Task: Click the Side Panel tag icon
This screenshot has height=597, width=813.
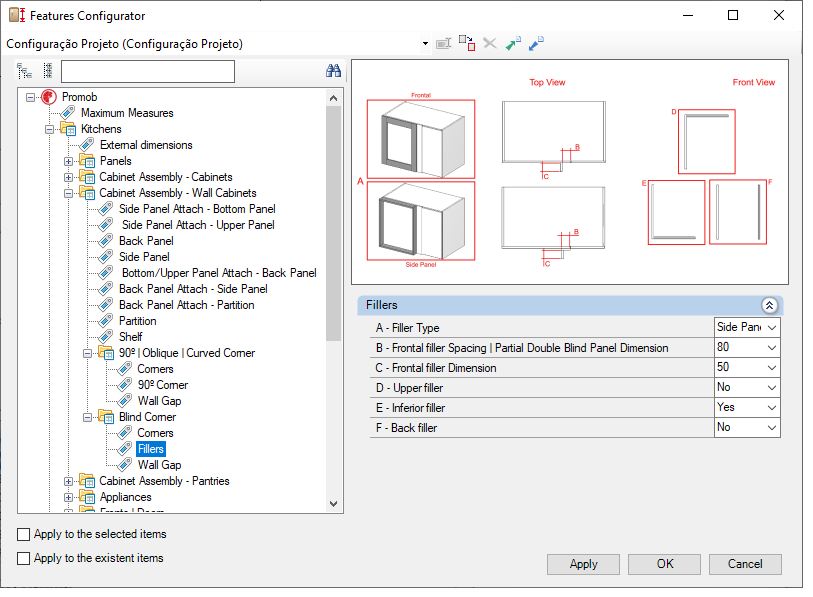Action: tap(106, 257)
